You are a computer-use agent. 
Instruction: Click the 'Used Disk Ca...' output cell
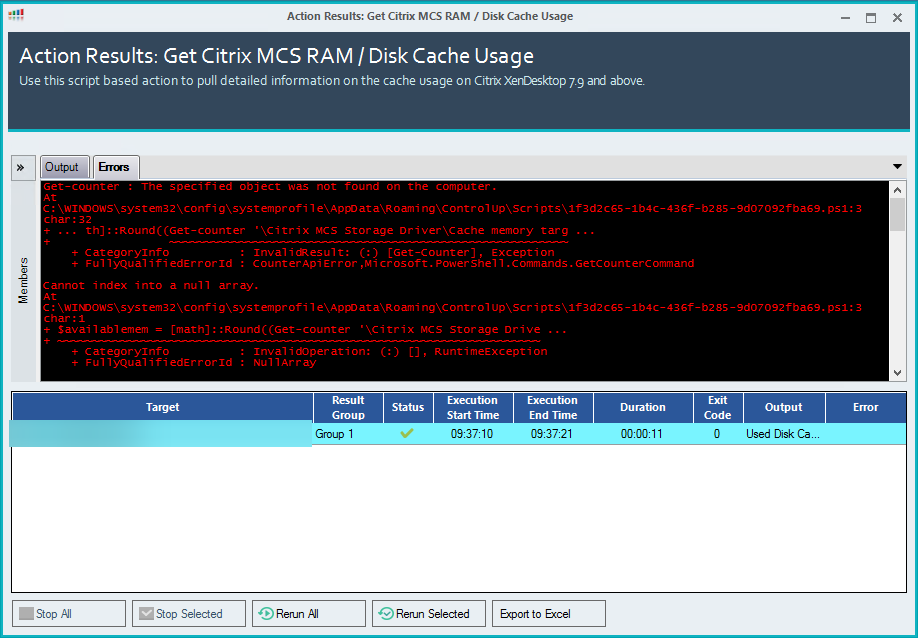[783, 434]
